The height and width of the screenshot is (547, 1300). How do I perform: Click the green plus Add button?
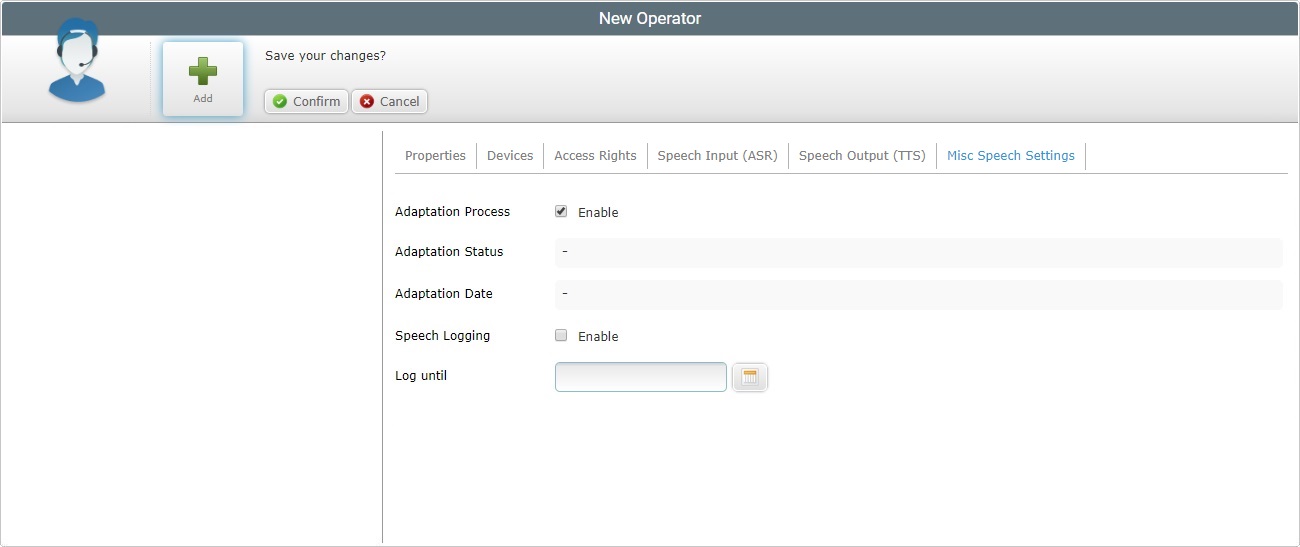pyautogui.click(x=203, y=78)
